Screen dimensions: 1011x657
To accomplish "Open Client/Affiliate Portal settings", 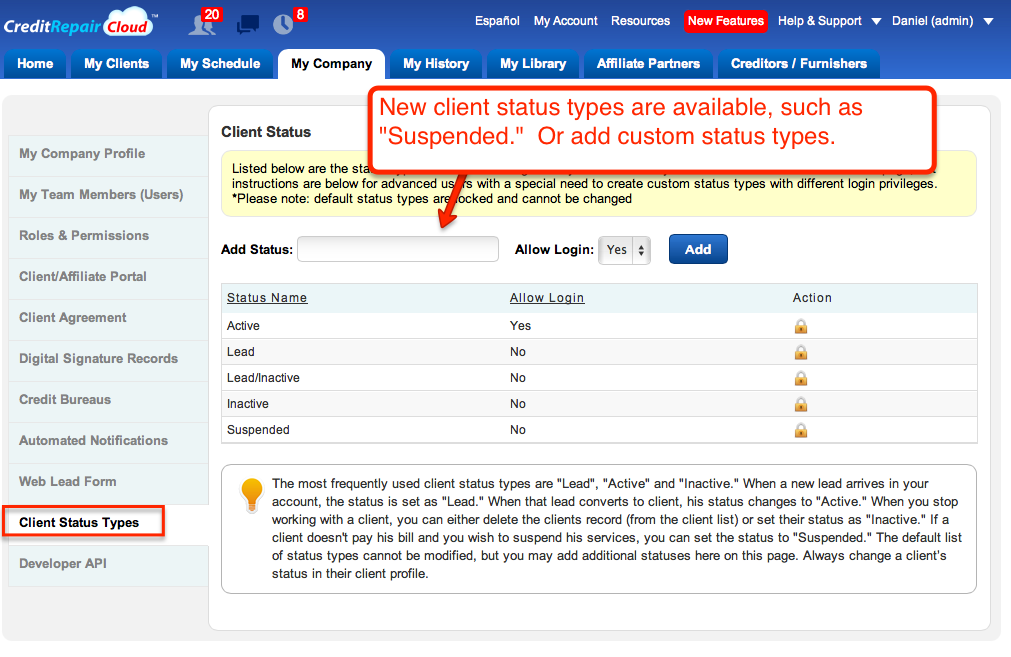I will pos(108,277).
